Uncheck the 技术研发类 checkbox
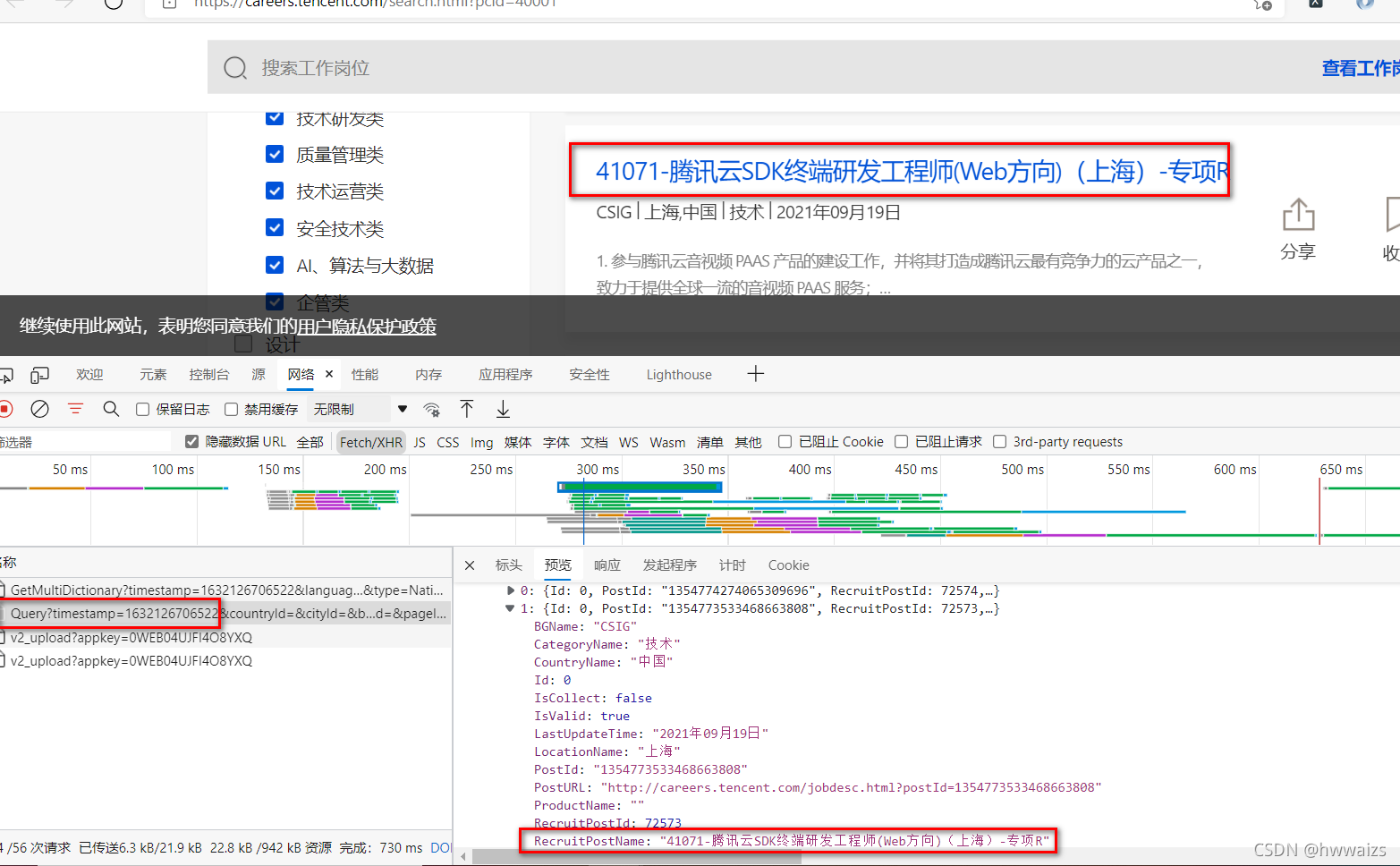 (x=275, y=117)
